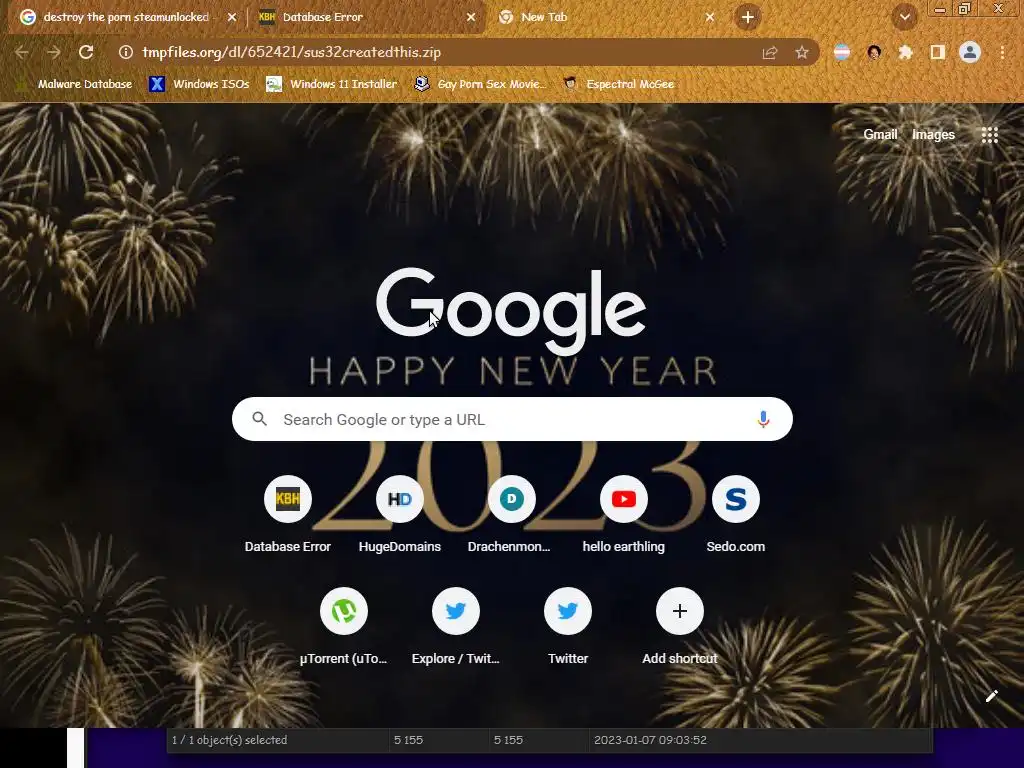Open the Extensions puzzle piece menu
1024x768 pixels.
(905, 52)
